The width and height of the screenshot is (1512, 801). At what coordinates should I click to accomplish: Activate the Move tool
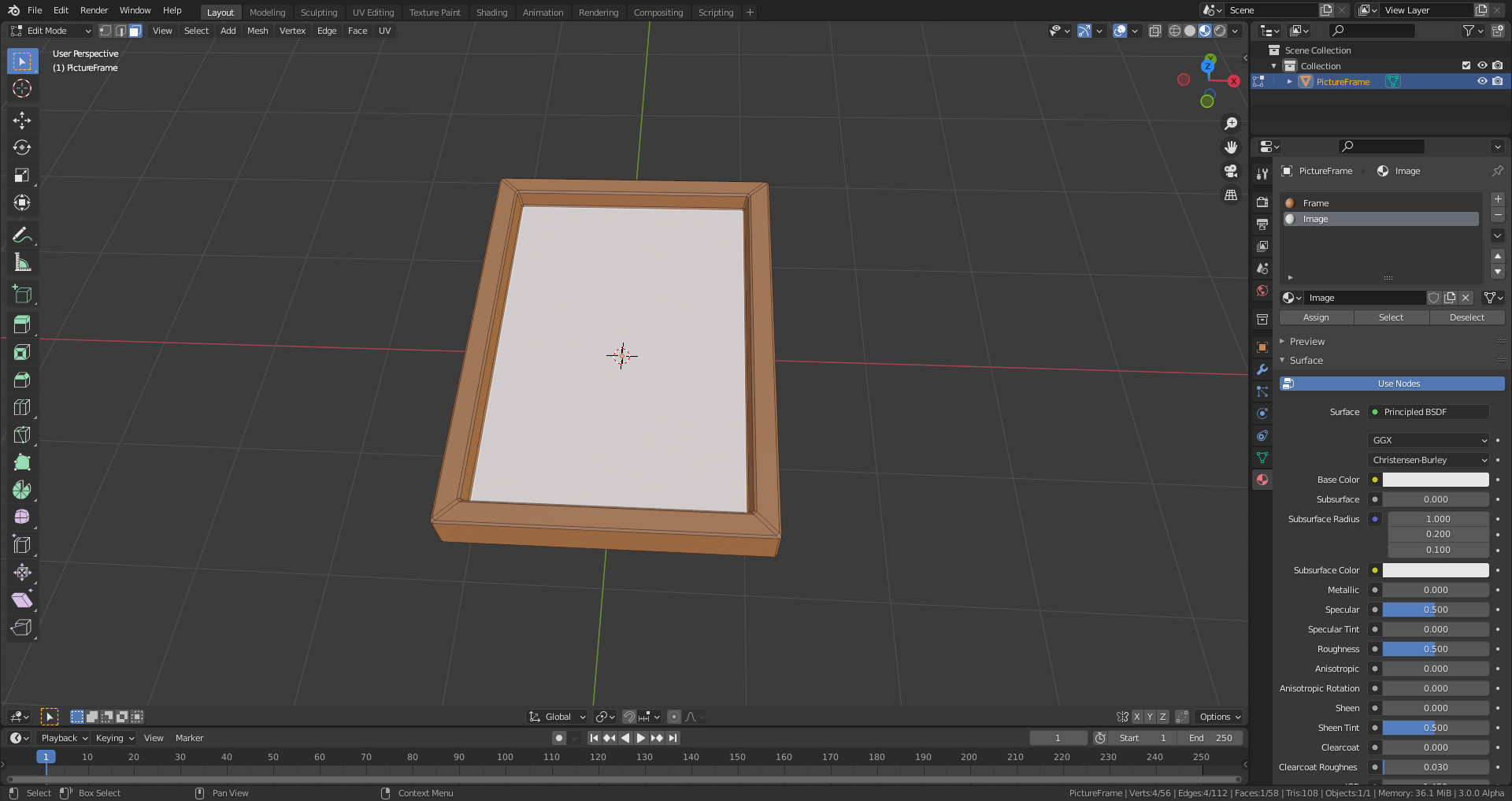click(22, 120)
